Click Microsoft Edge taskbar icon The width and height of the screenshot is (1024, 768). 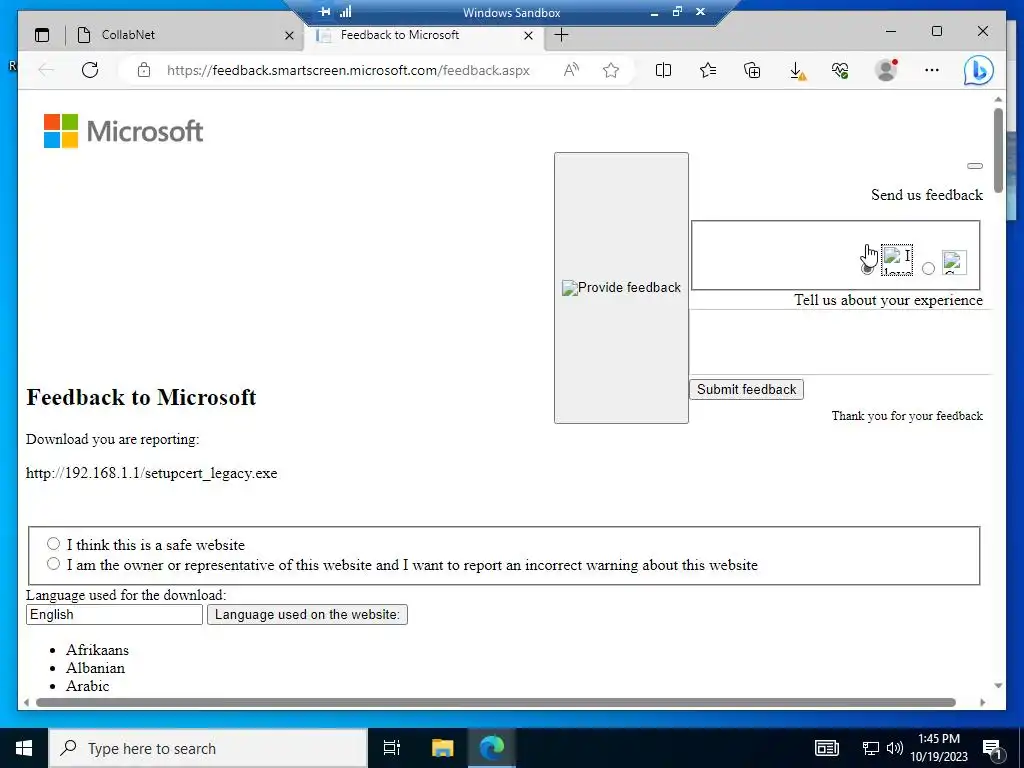[x=492, y=748]
